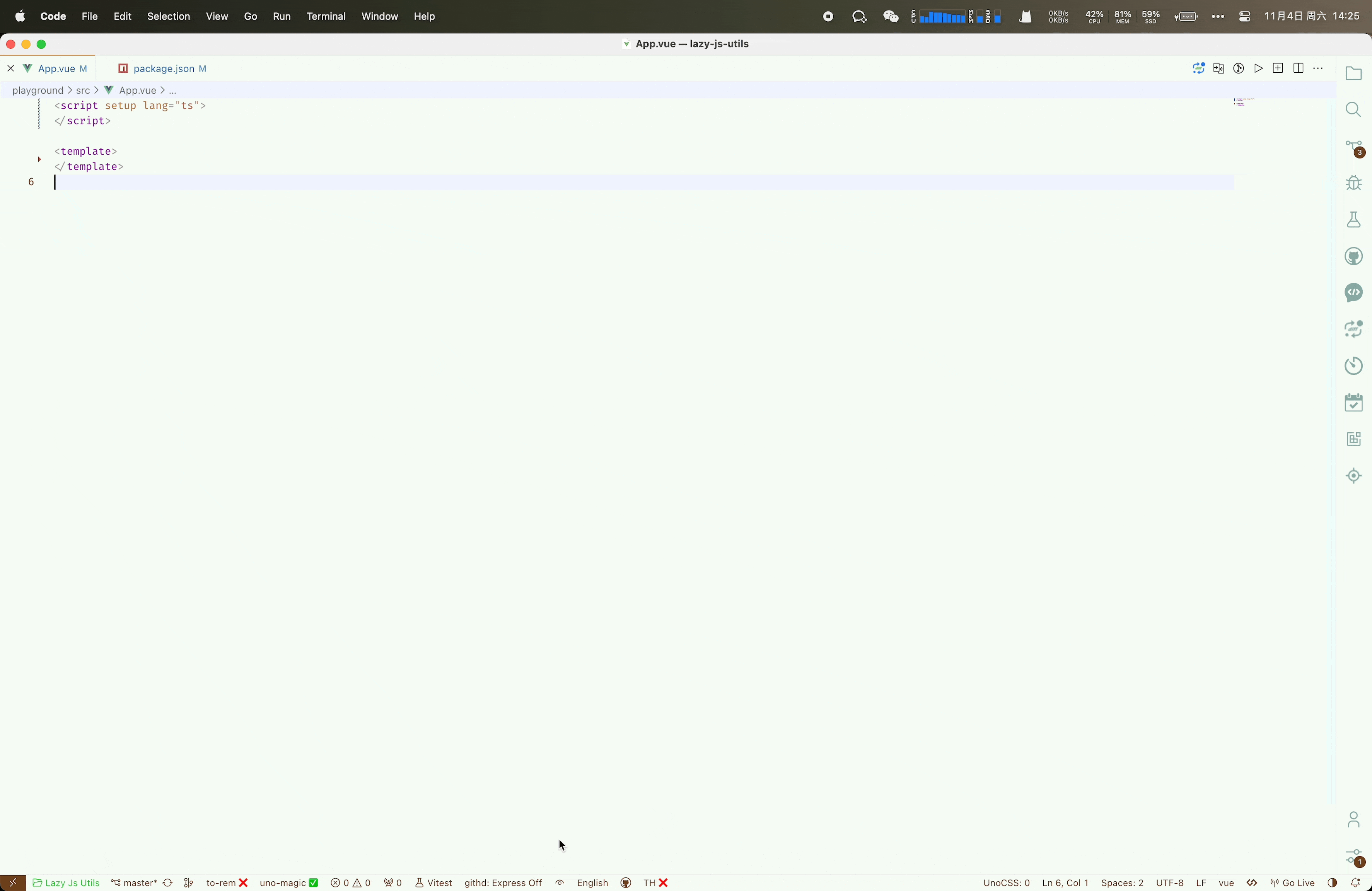Image resolution: width=1372 pixels, height=891 pixels.
Task: Expand the breadcrumb path dropdown arrow
Action: tap(173, 90)
